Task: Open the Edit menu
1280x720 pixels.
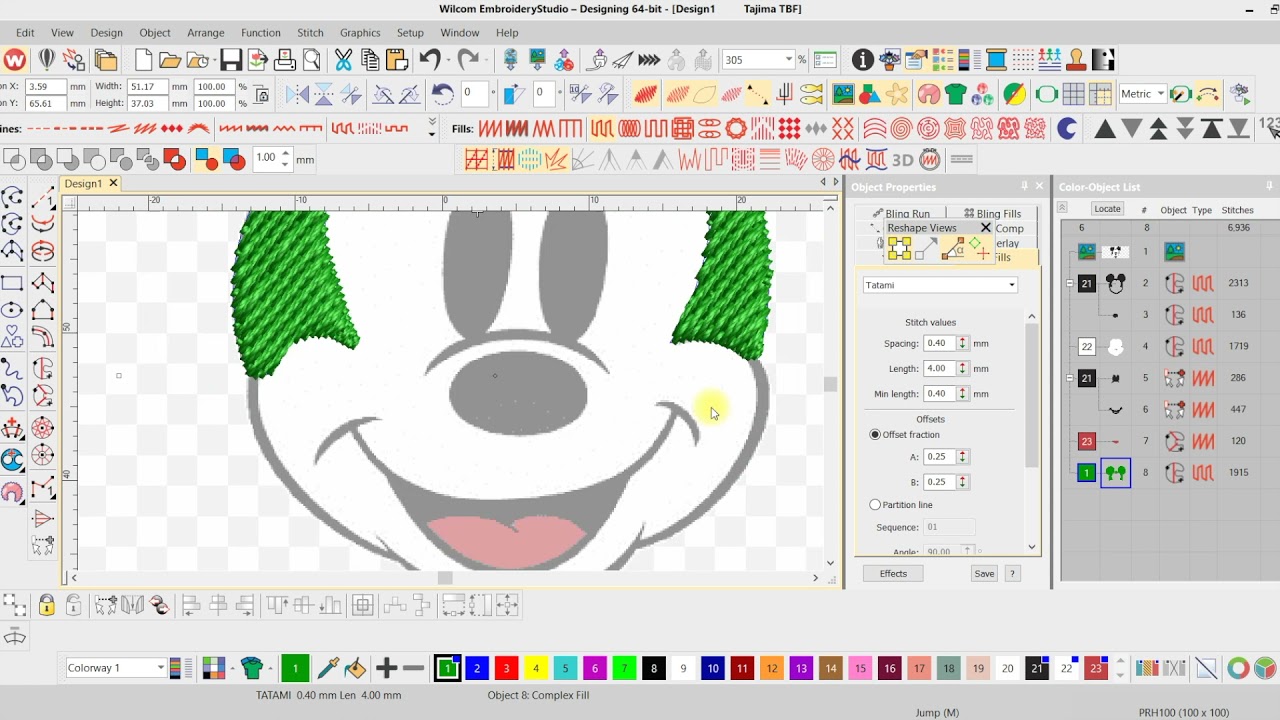Action: click(25, 33)
